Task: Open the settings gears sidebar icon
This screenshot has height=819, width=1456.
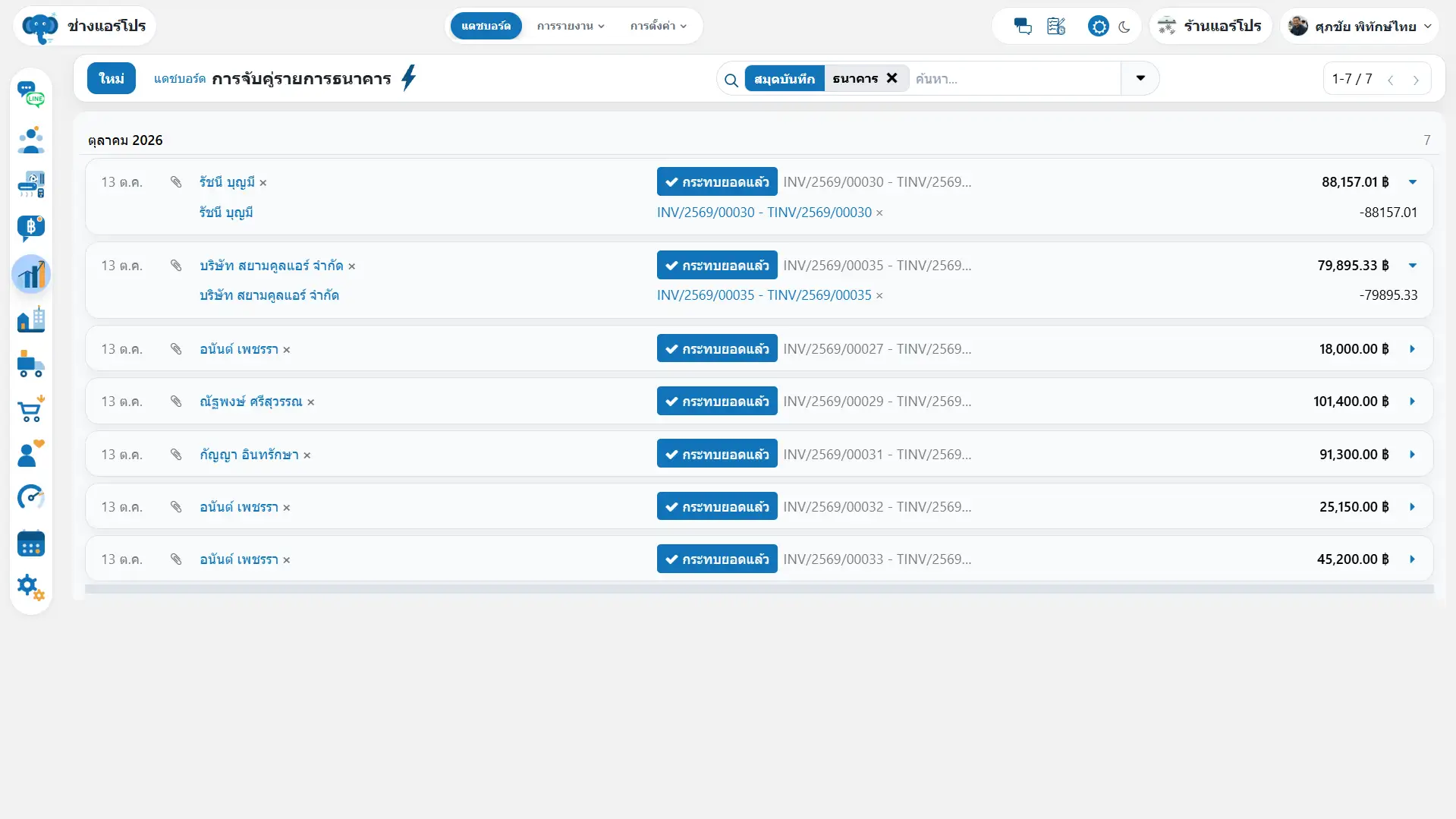Action: click(31, 587)
